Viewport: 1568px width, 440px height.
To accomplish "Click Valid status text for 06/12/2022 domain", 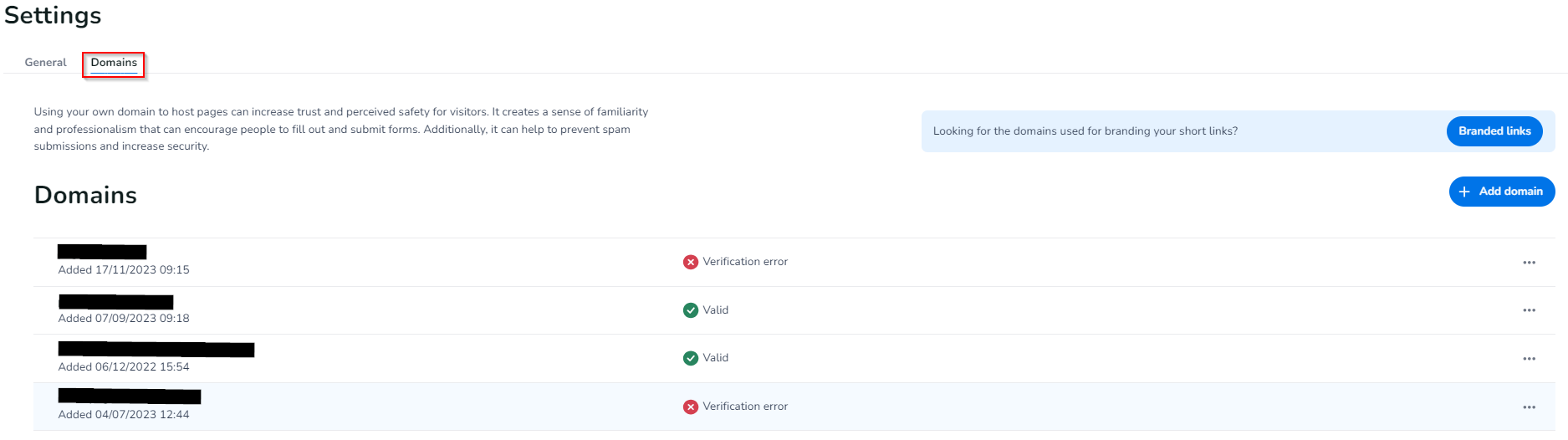I will 716,358.
